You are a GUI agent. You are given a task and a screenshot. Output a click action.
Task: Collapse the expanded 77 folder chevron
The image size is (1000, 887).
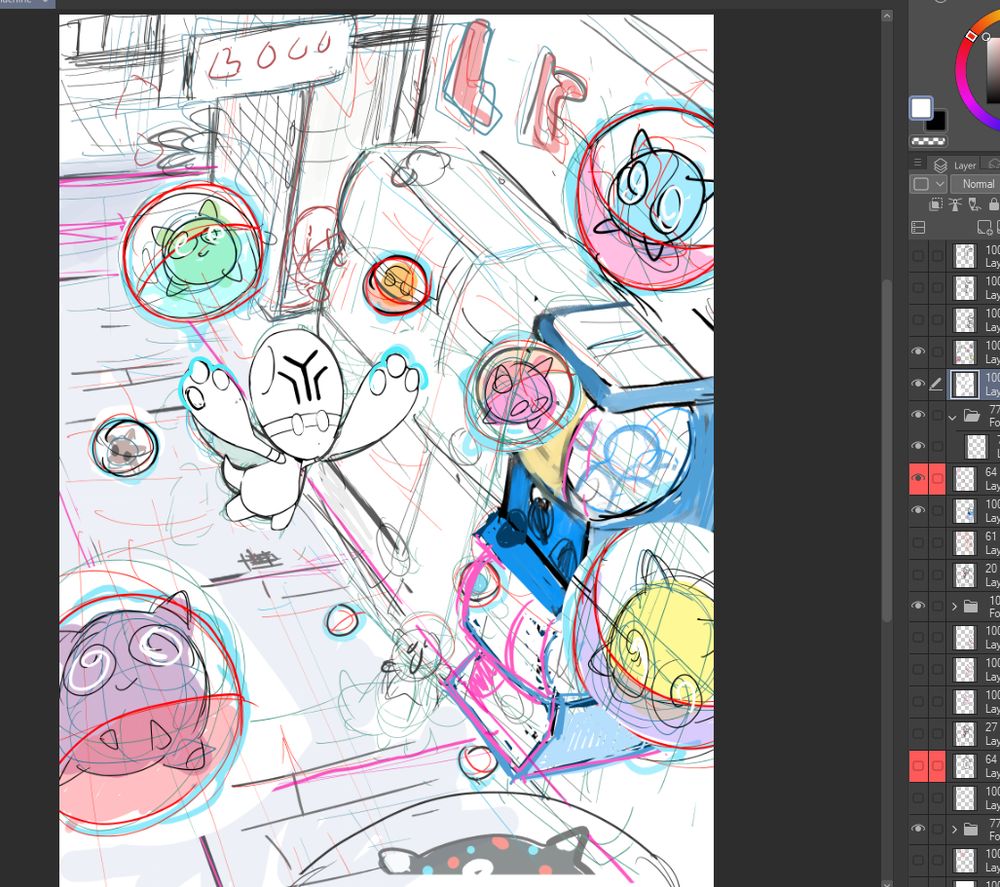953,417
